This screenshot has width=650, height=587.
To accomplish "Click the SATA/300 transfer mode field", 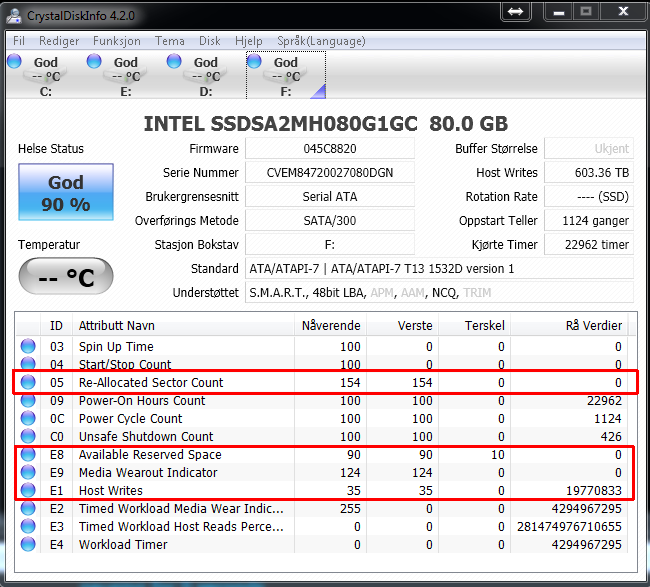I will pyautogui.click(x=330, y=221).
